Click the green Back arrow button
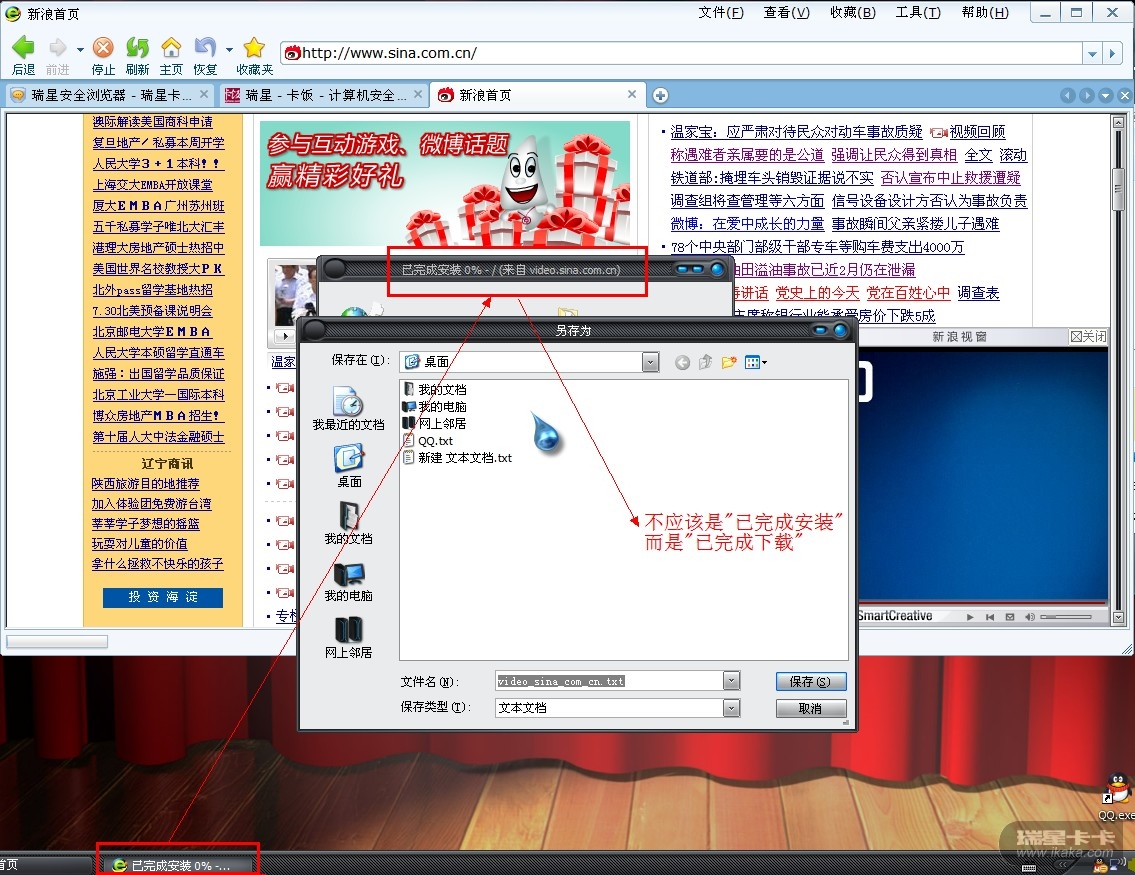Viewport: 1135px width, 875px height. [23, 48]
